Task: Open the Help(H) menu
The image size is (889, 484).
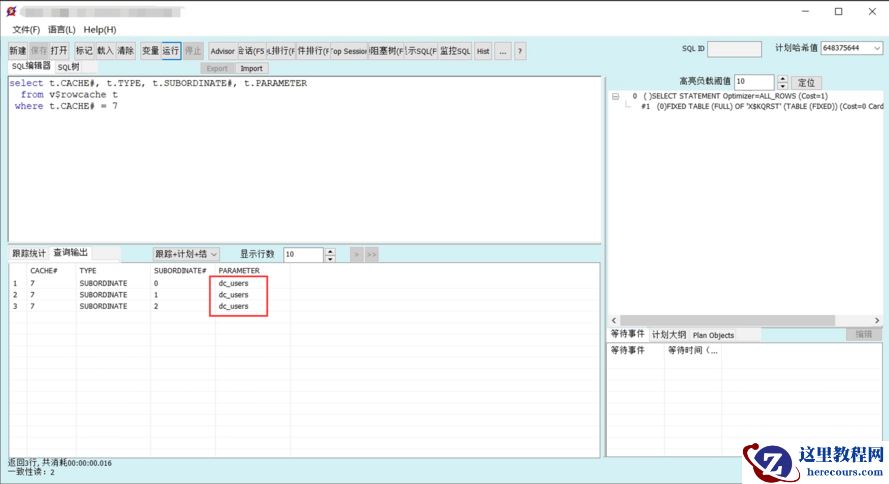Action: (x=100, y=29)
